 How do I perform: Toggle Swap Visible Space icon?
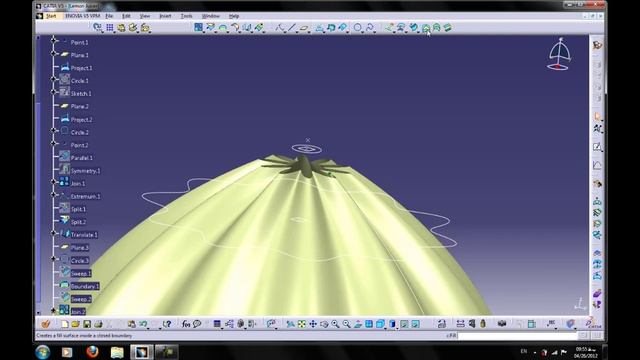click(416, 324)
